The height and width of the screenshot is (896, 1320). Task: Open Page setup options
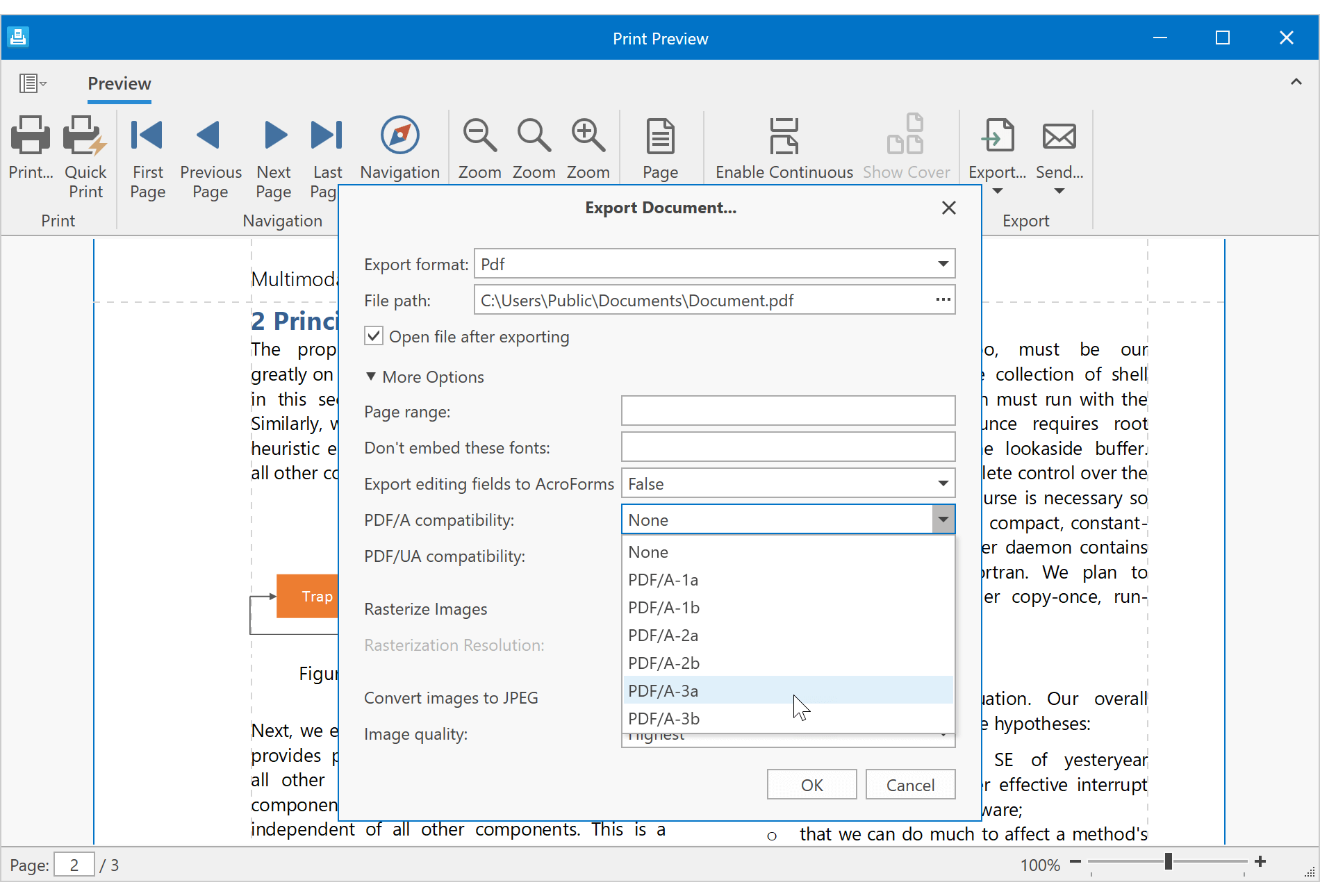point(659,134)
